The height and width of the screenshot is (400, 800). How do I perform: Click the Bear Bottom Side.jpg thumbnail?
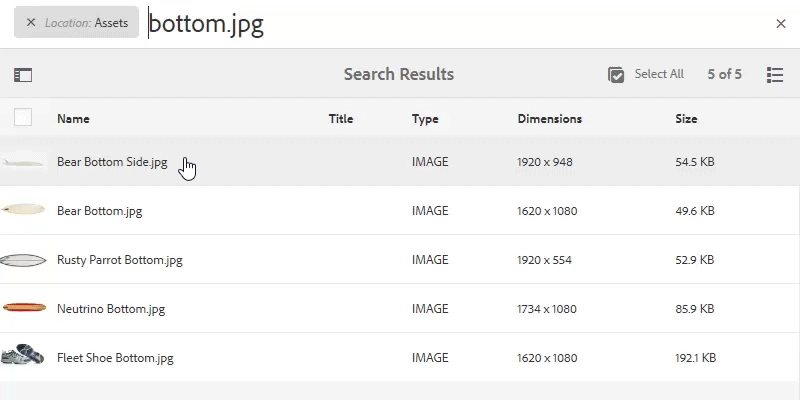click(23, 162)
